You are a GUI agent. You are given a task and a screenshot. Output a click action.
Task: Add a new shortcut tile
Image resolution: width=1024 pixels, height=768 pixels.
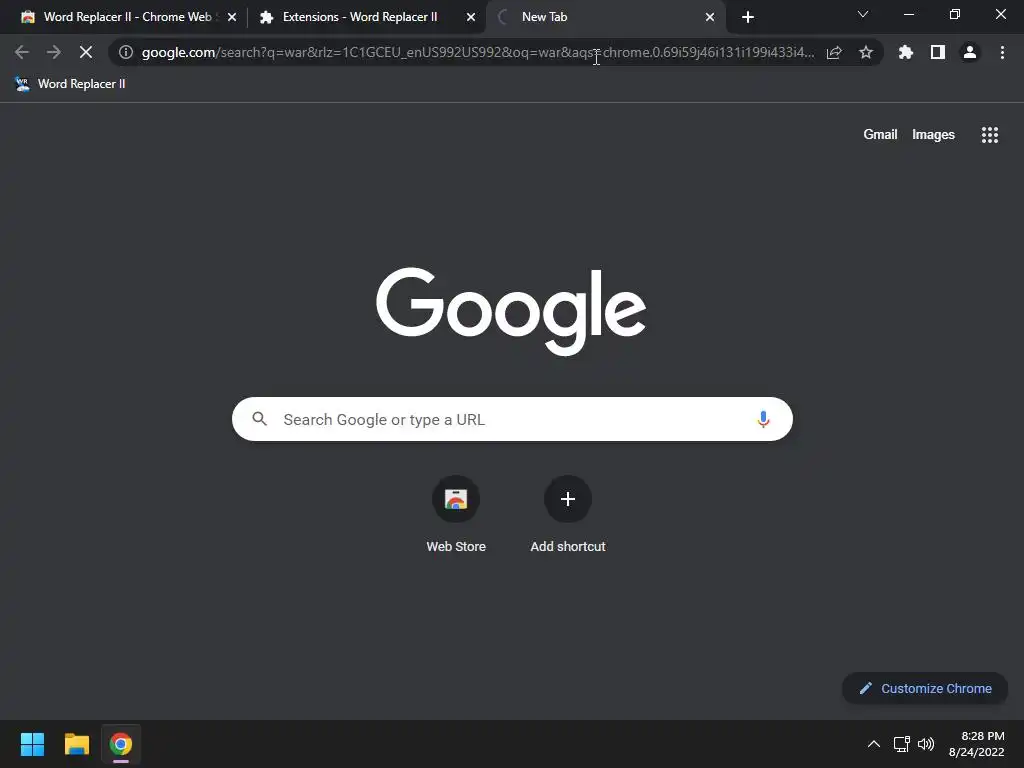pos(568,515)
